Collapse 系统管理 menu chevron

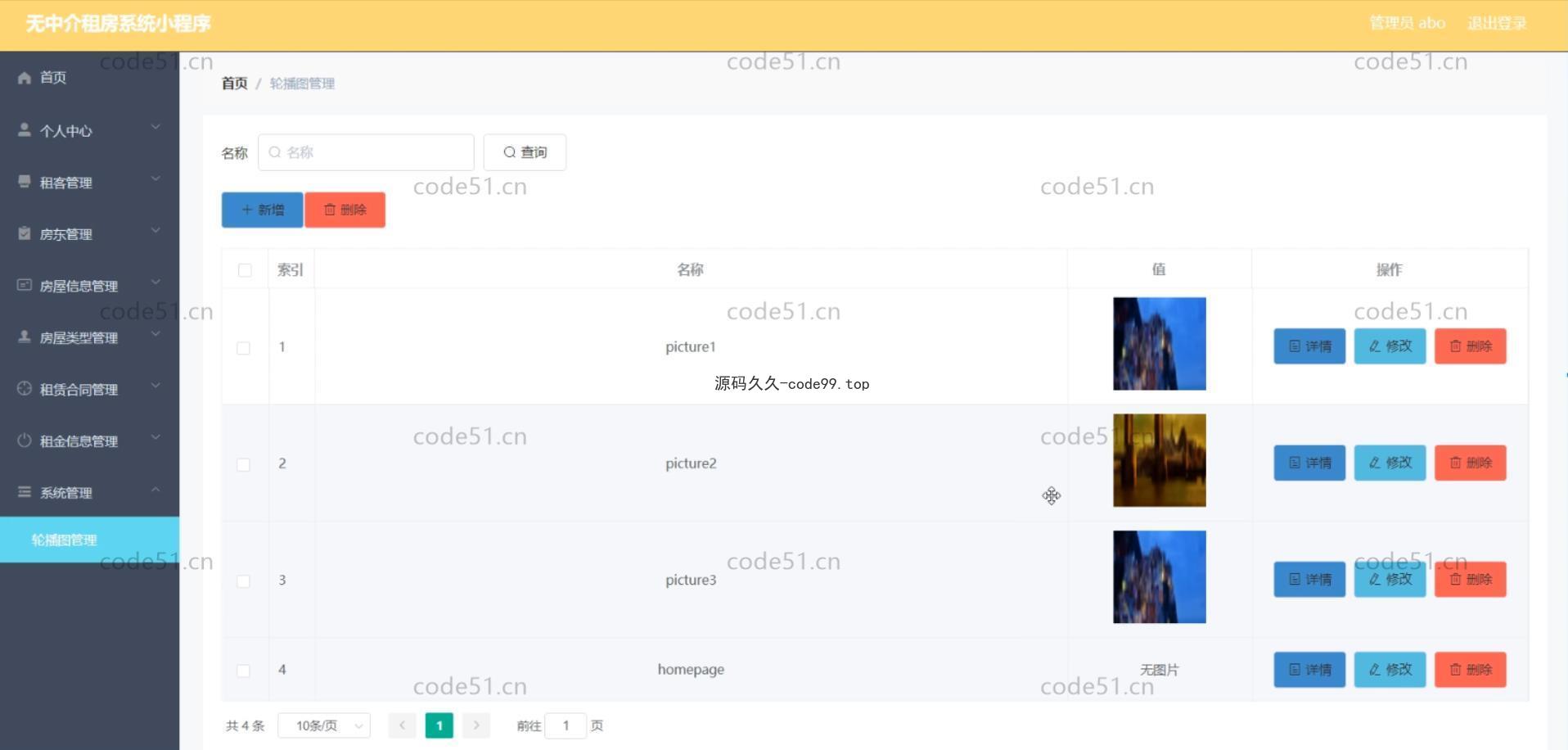click(x=155, y=490)
